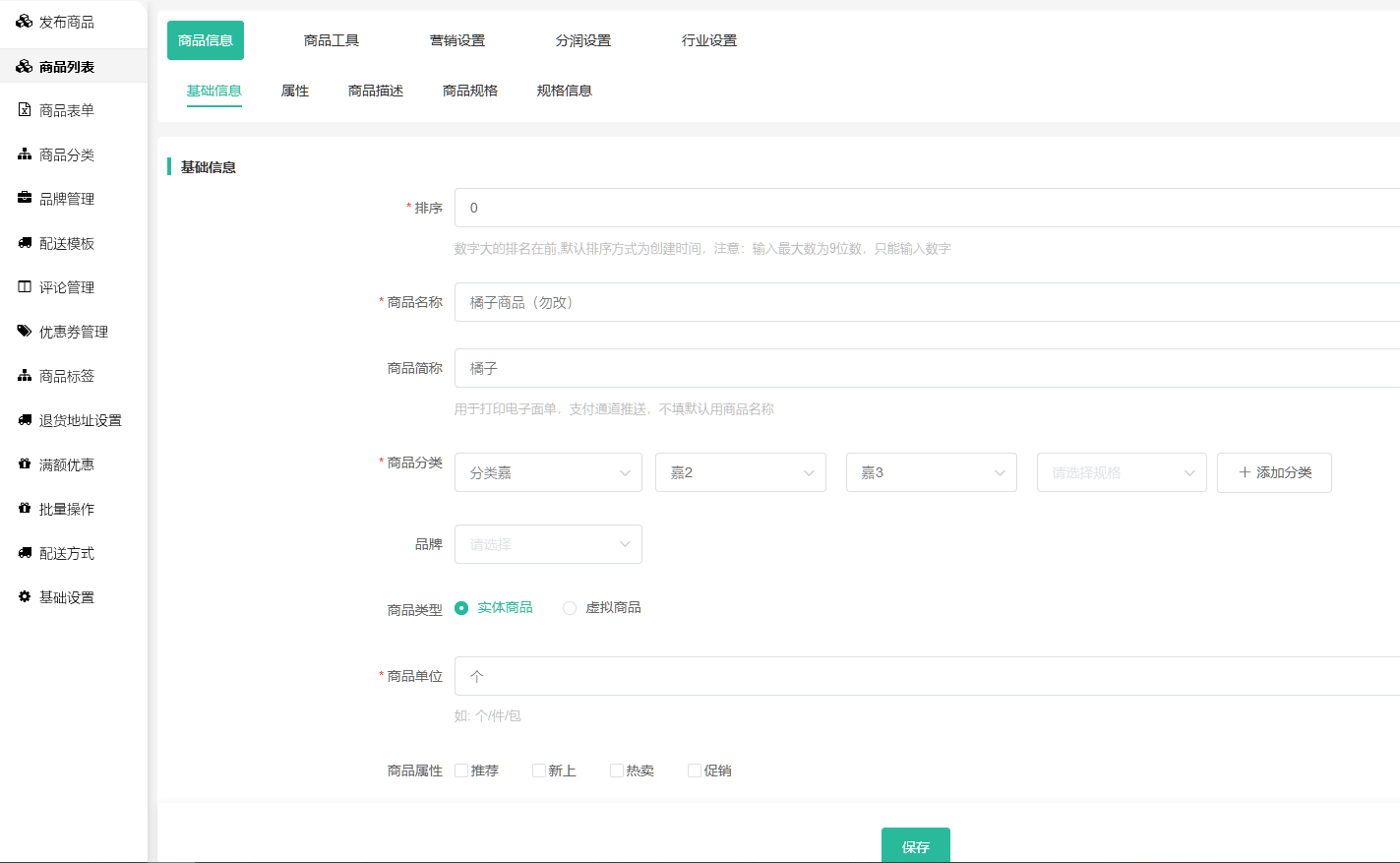Select the 虚拟商品 radio button

coord(570,608)
